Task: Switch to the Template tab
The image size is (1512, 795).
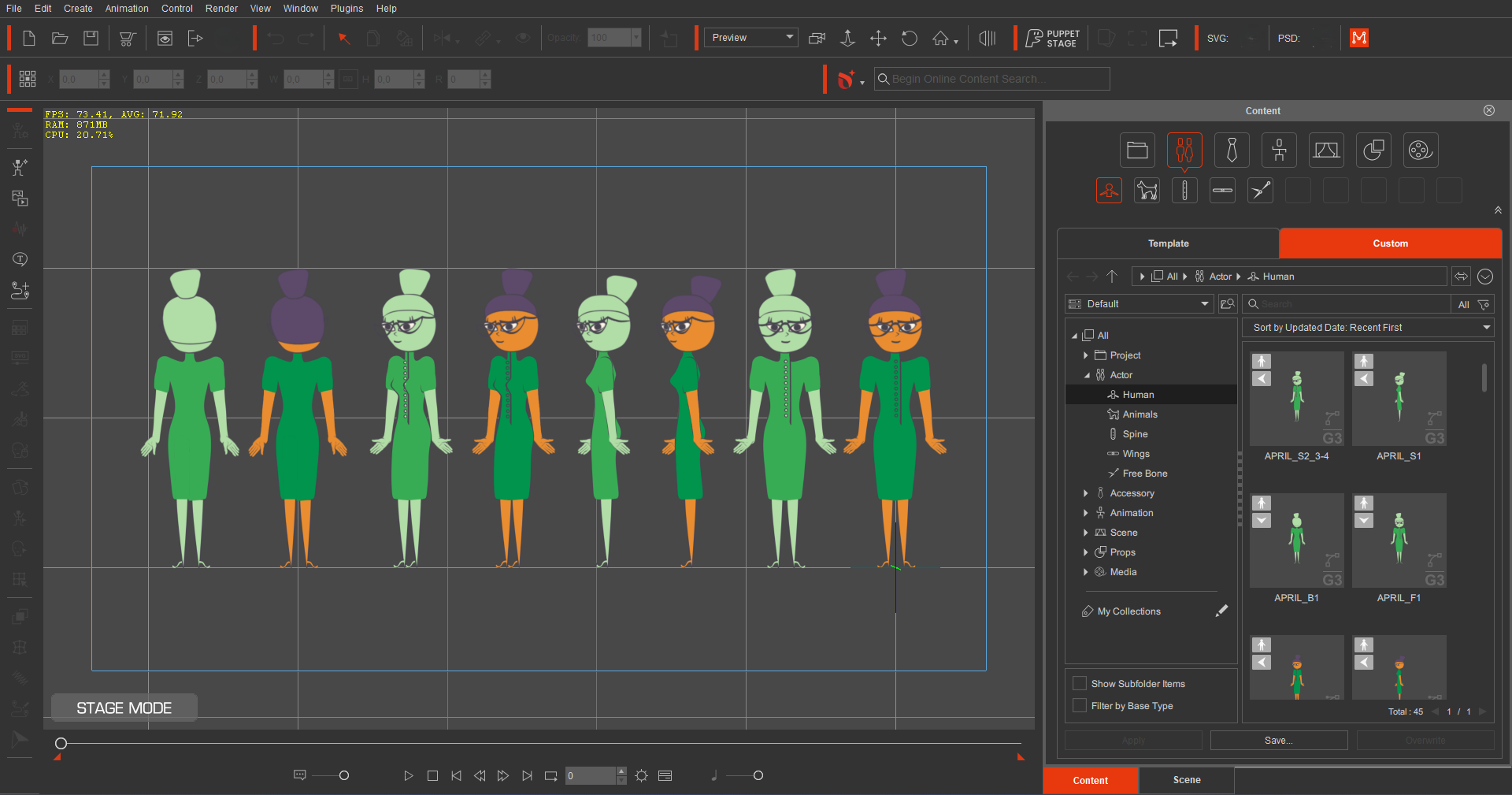Action: coord(1168,243)
